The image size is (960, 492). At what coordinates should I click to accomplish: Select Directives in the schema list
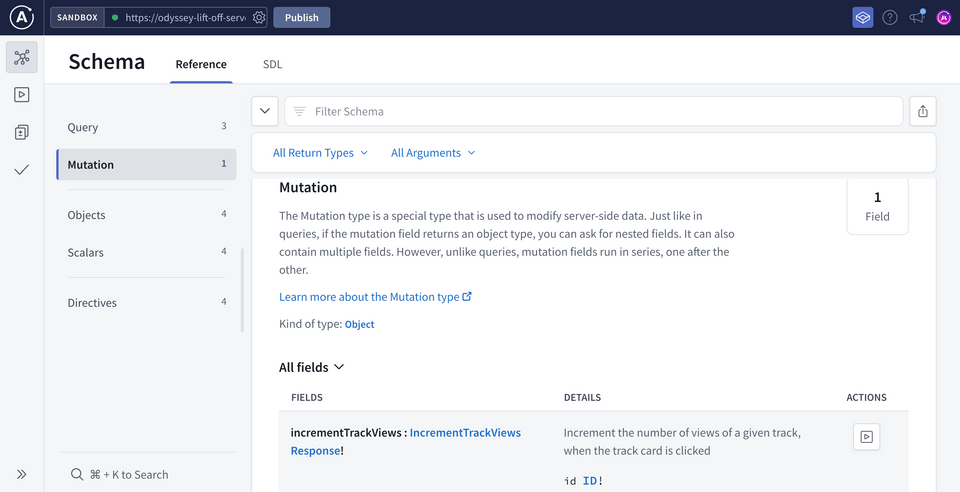pyautogui.click(x=146, y=302)
